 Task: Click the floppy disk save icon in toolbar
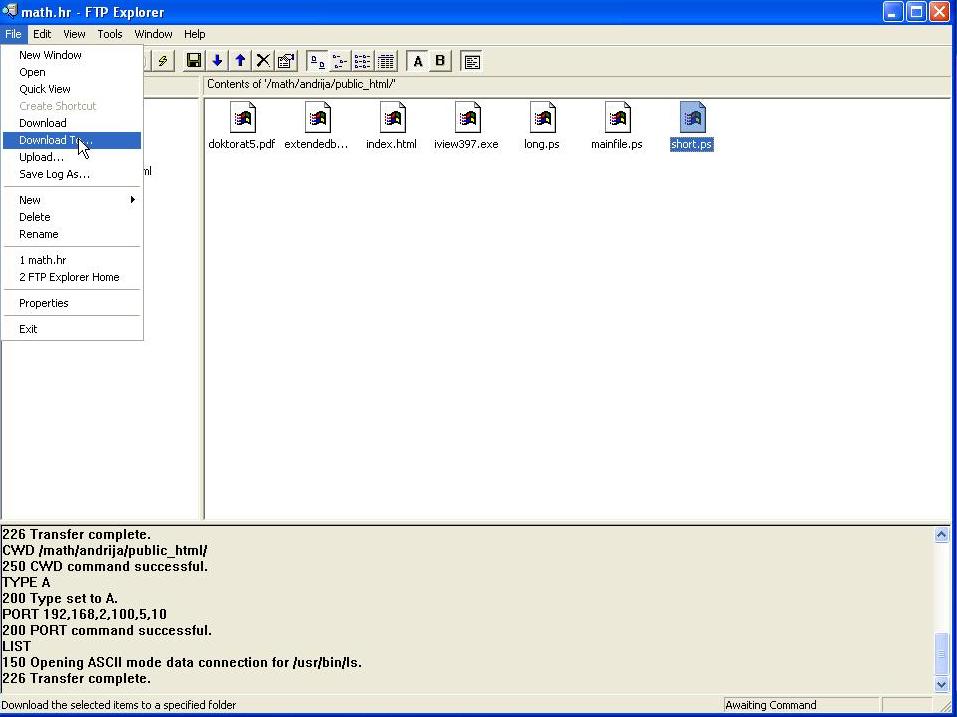(194, 61)
